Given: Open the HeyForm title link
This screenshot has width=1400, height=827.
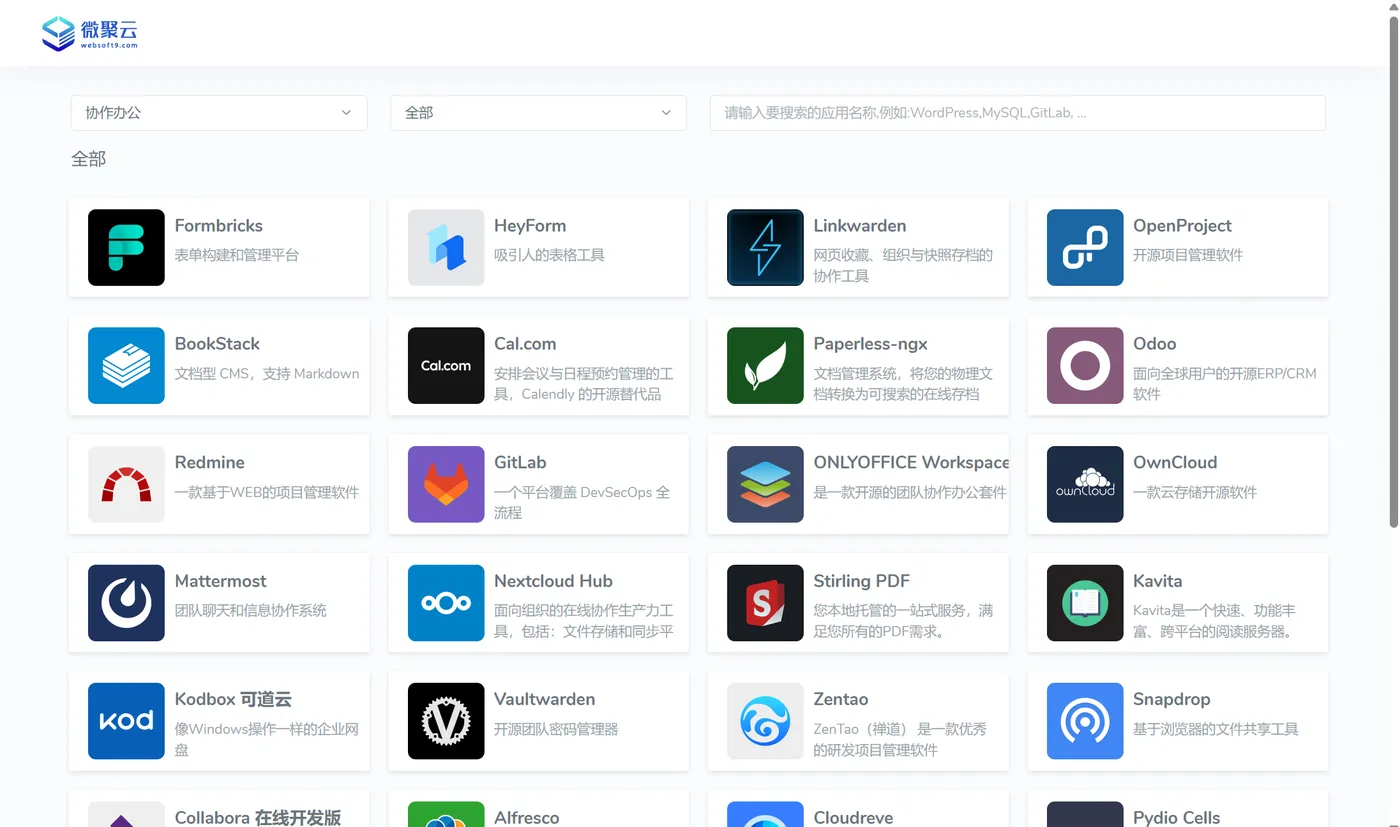Looking at the screenshot, I should [530, 226].
